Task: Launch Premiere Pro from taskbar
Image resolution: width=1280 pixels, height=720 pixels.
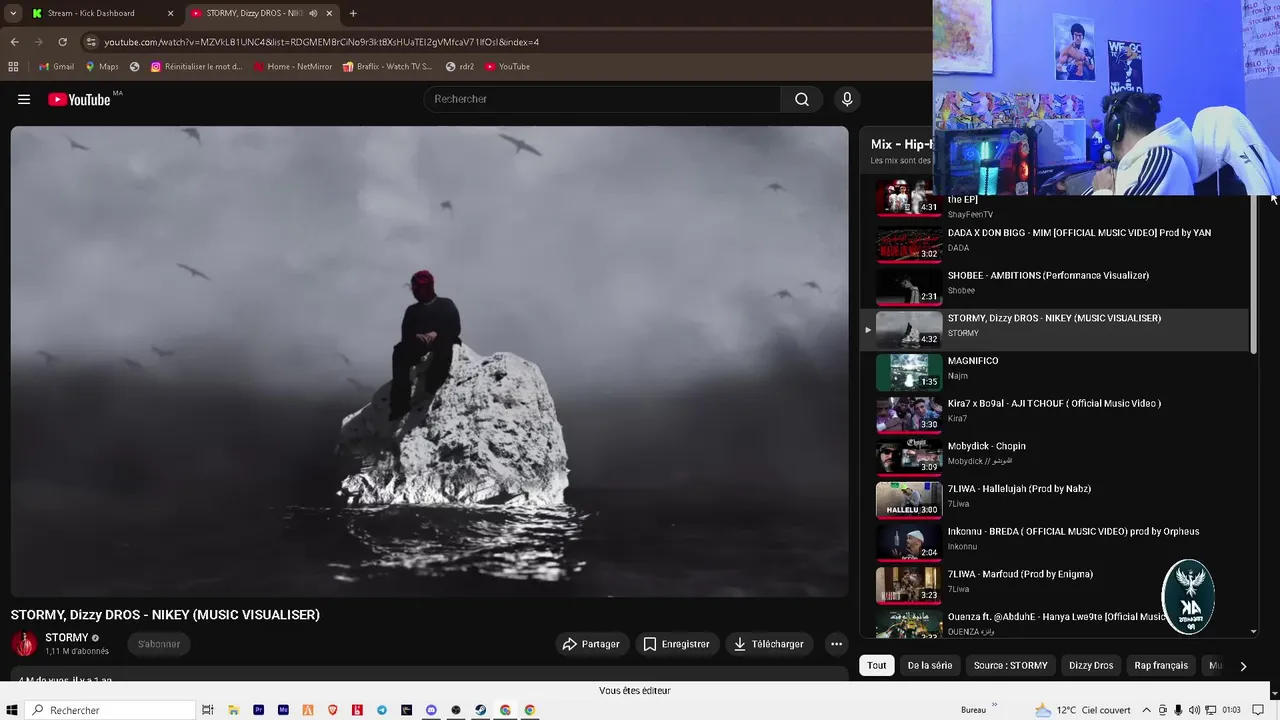Action: click(258, 710)
